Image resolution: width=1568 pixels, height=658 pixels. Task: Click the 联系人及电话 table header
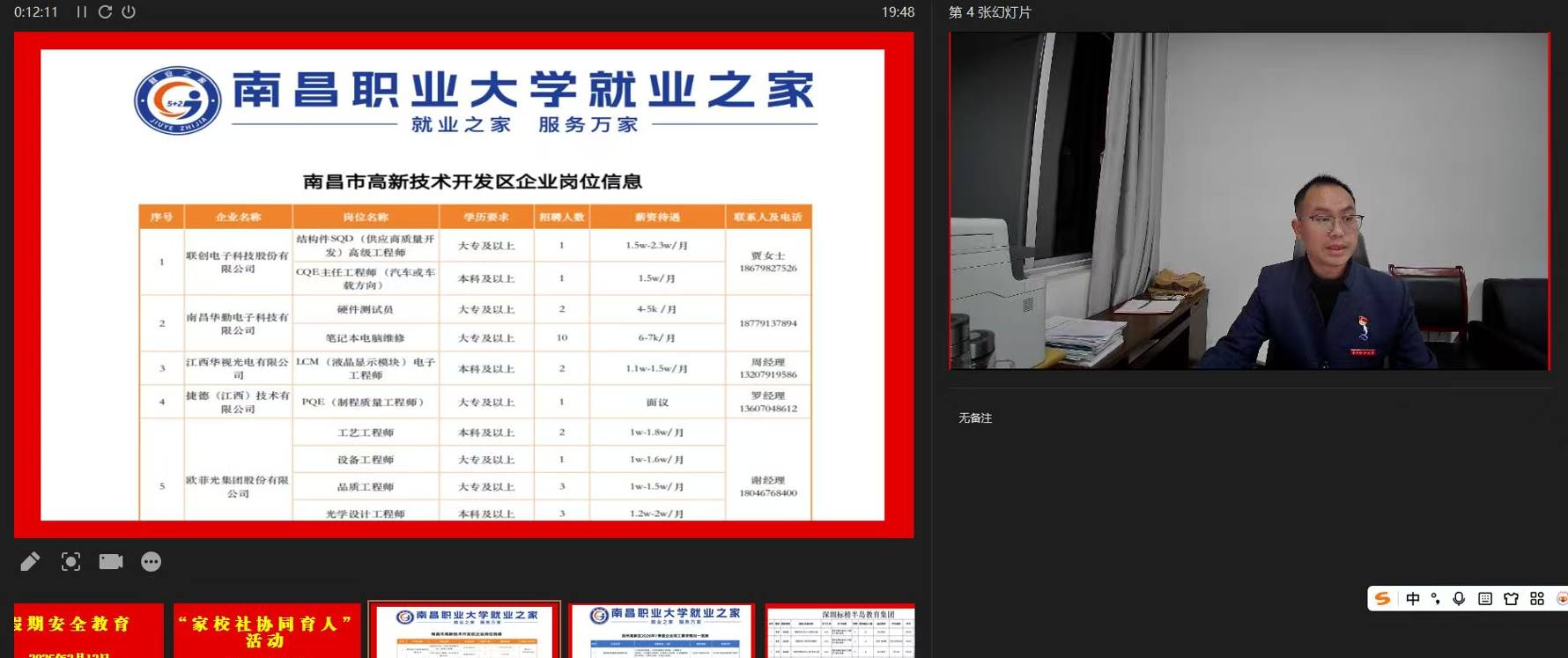tap(768, 217)
